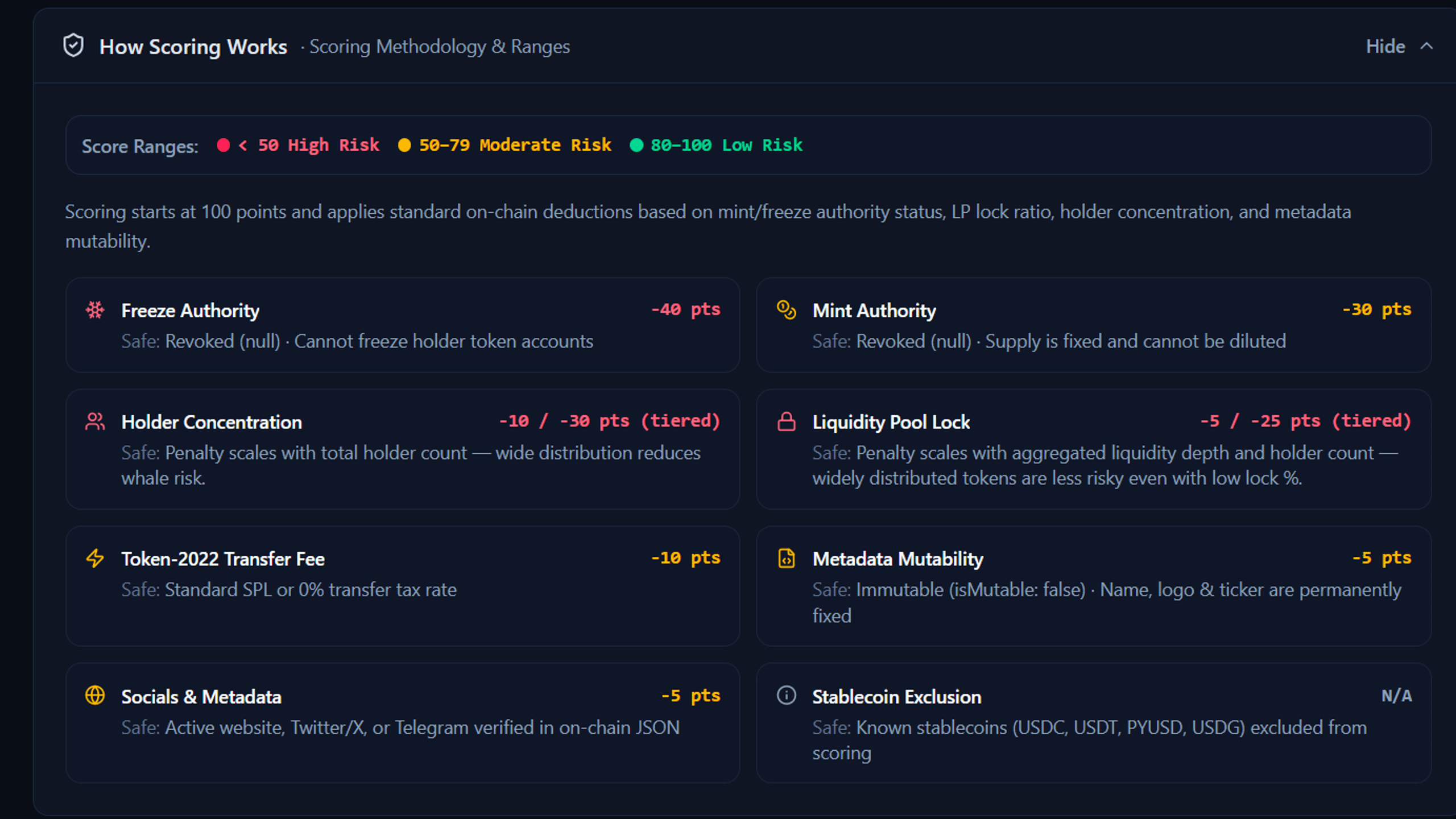Click the yellow Moderate Risk dot
The width and height of the screenshot is (1456, 819).
pos(404,145)
